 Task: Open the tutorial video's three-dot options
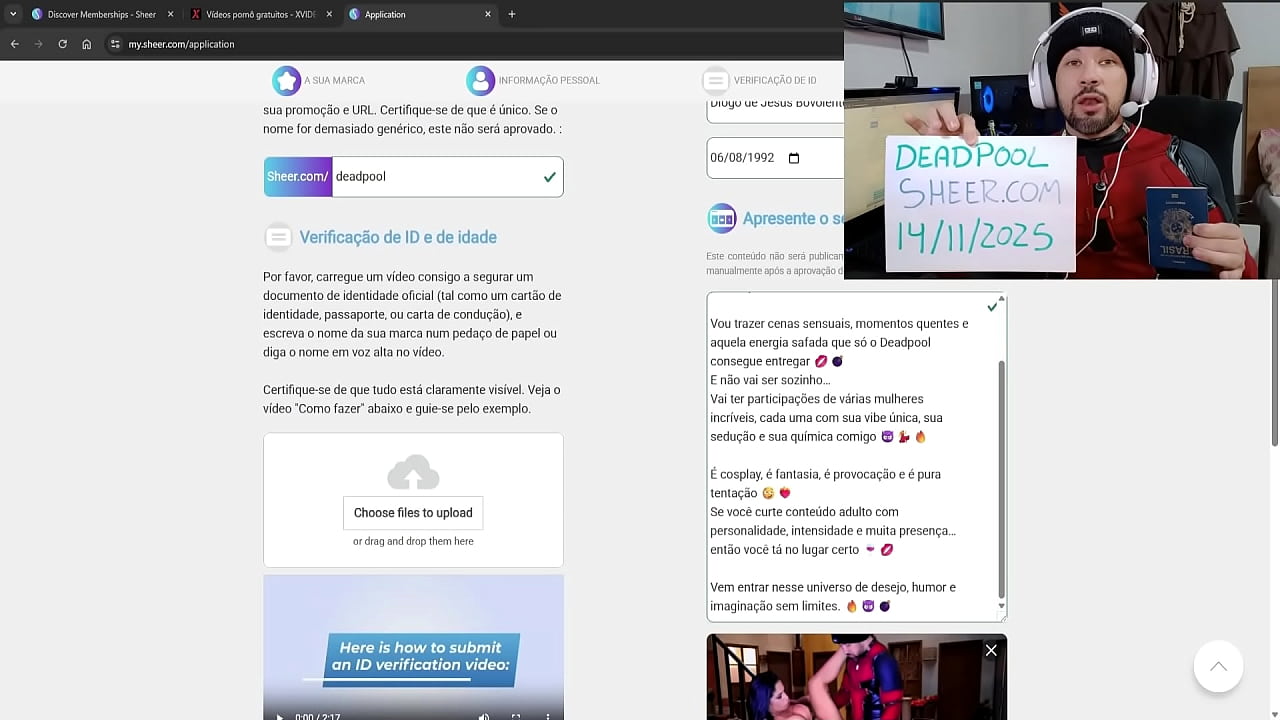click(x=547, y=715)
